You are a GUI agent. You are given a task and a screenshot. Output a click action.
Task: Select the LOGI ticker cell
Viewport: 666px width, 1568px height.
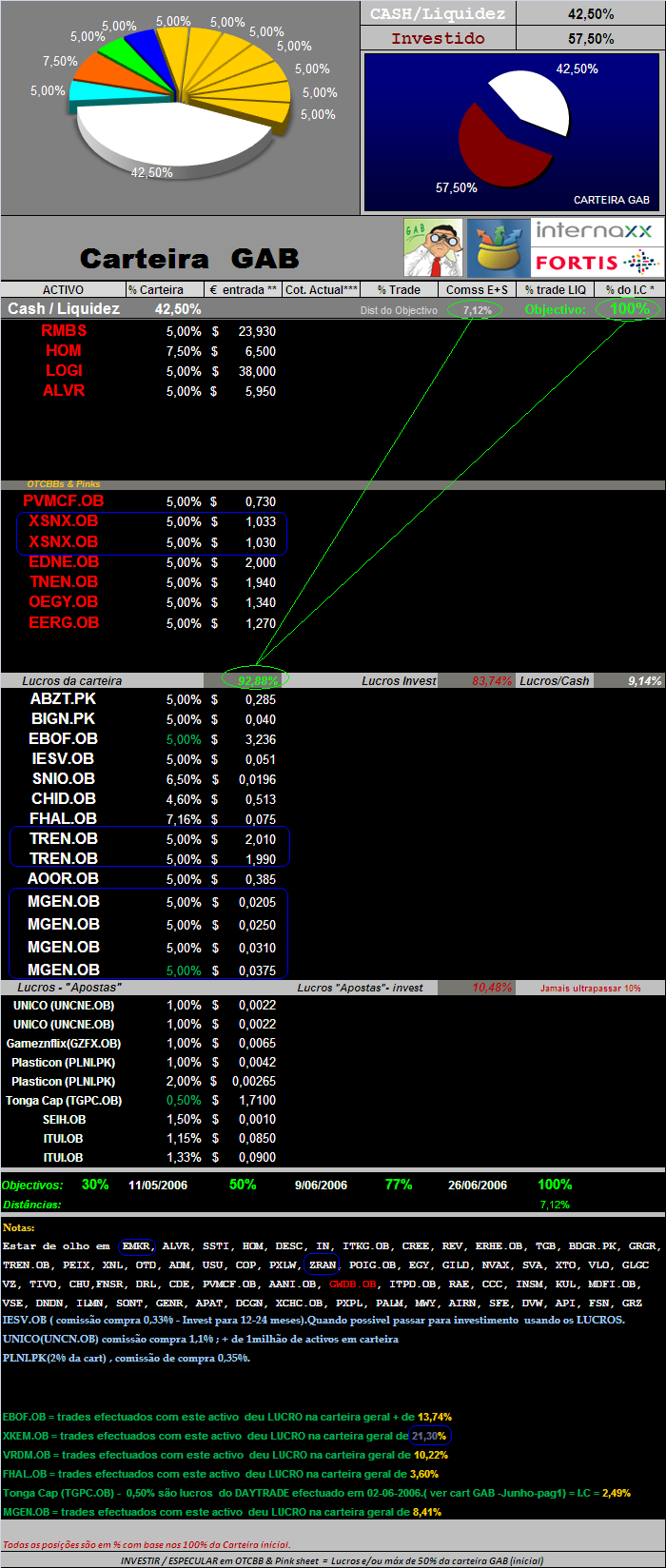click(x=64, y=370)
